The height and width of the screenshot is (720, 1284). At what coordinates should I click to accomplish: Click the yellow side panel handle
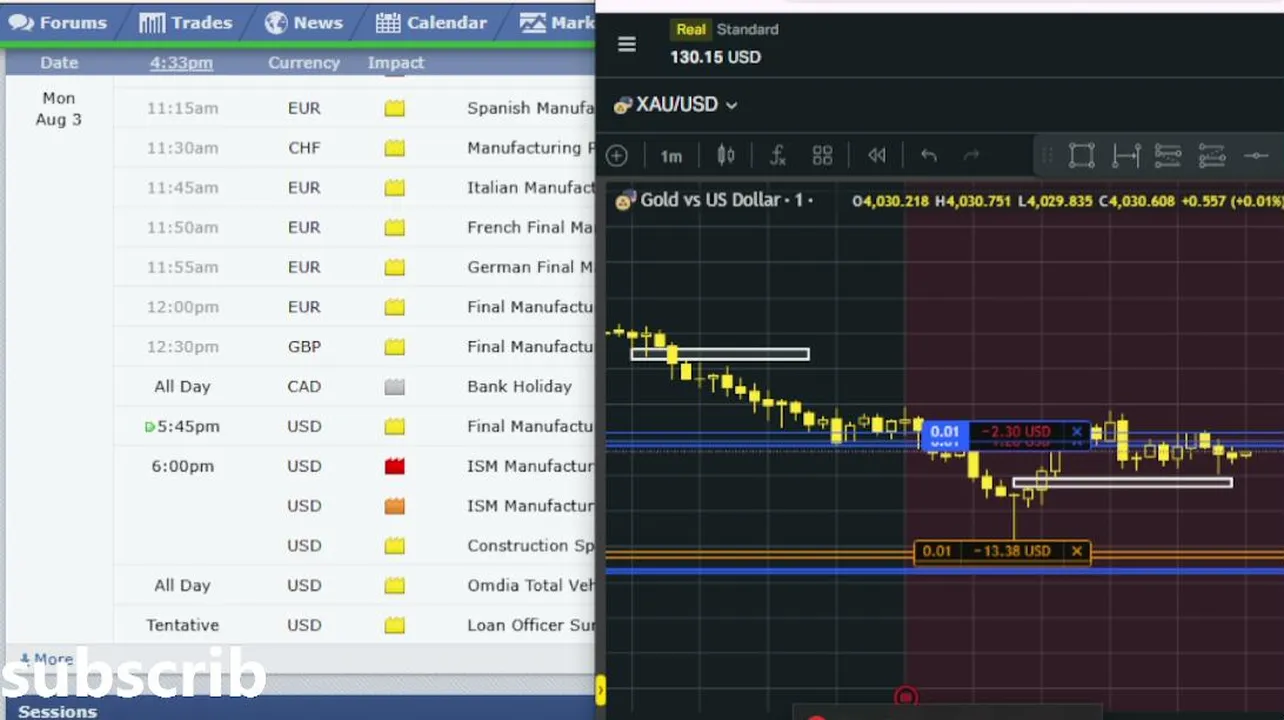point(600,690)
